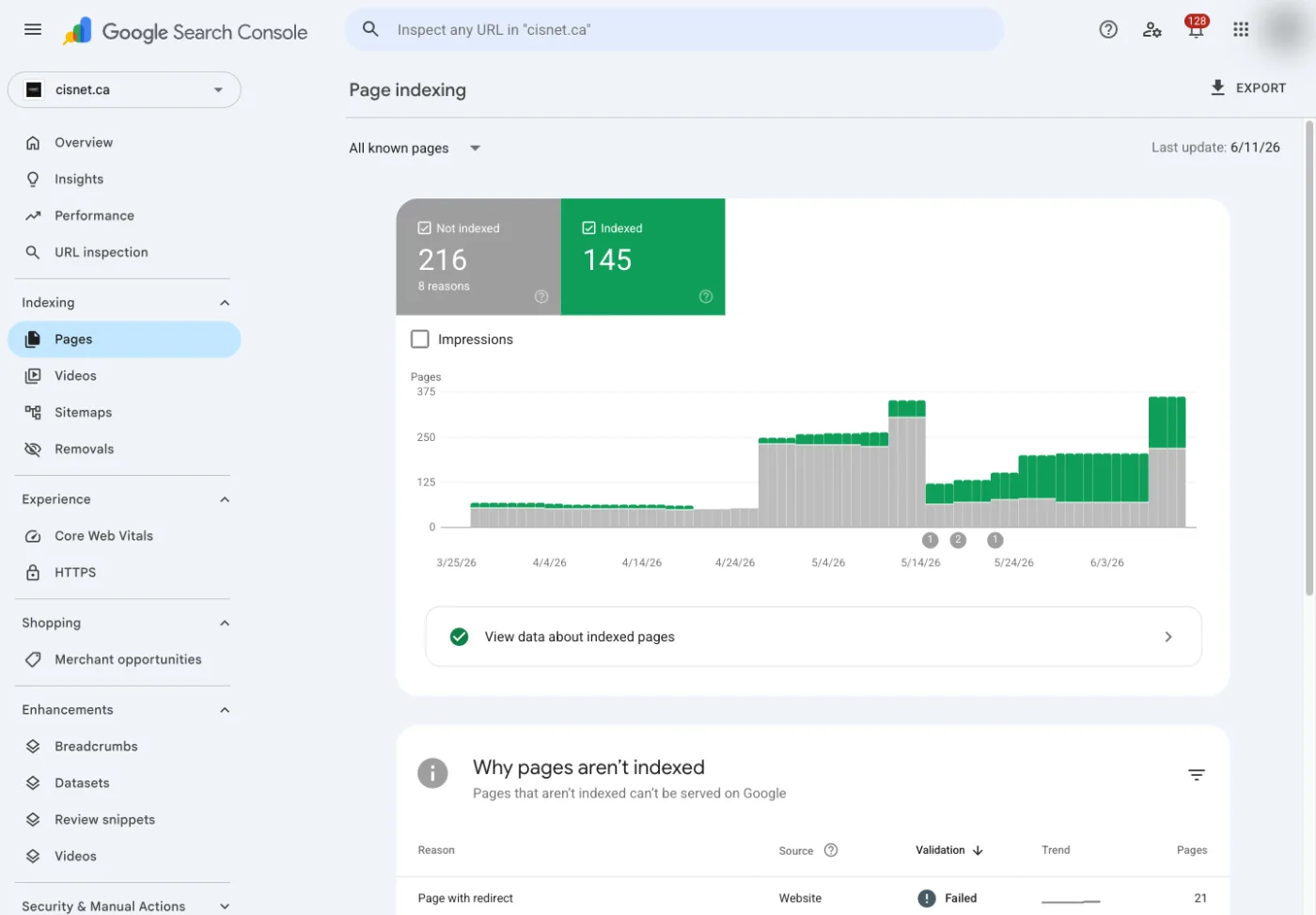Image resolution: width=1316 pixels, height=915 pixels.
Task: Click the Sitemaps icon
Action: click(33, 412)
